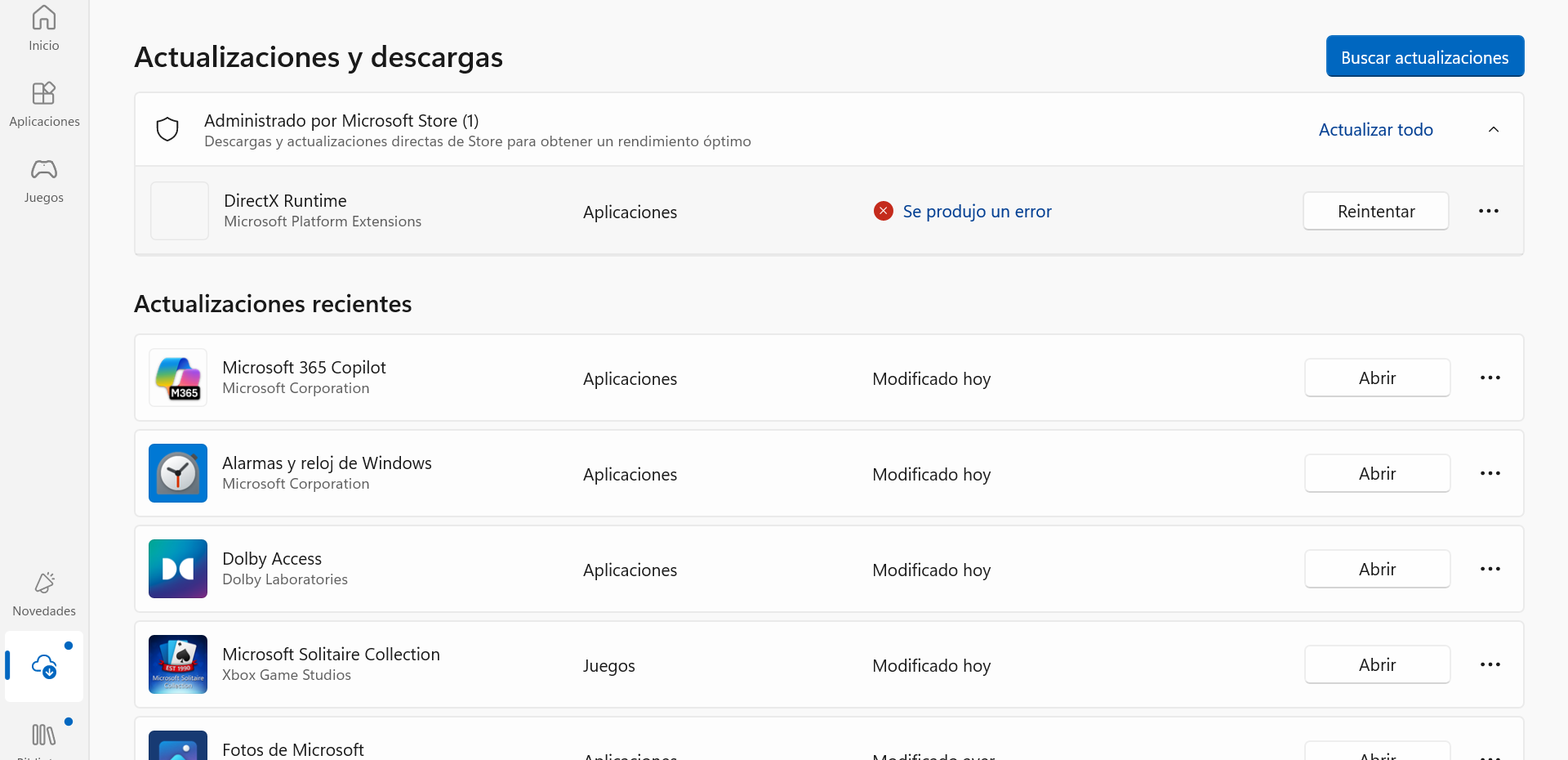Viewport: 1568px width, 760px height.
Task: Select Fotos de Microsoft title text
Action: coord(292,749)
